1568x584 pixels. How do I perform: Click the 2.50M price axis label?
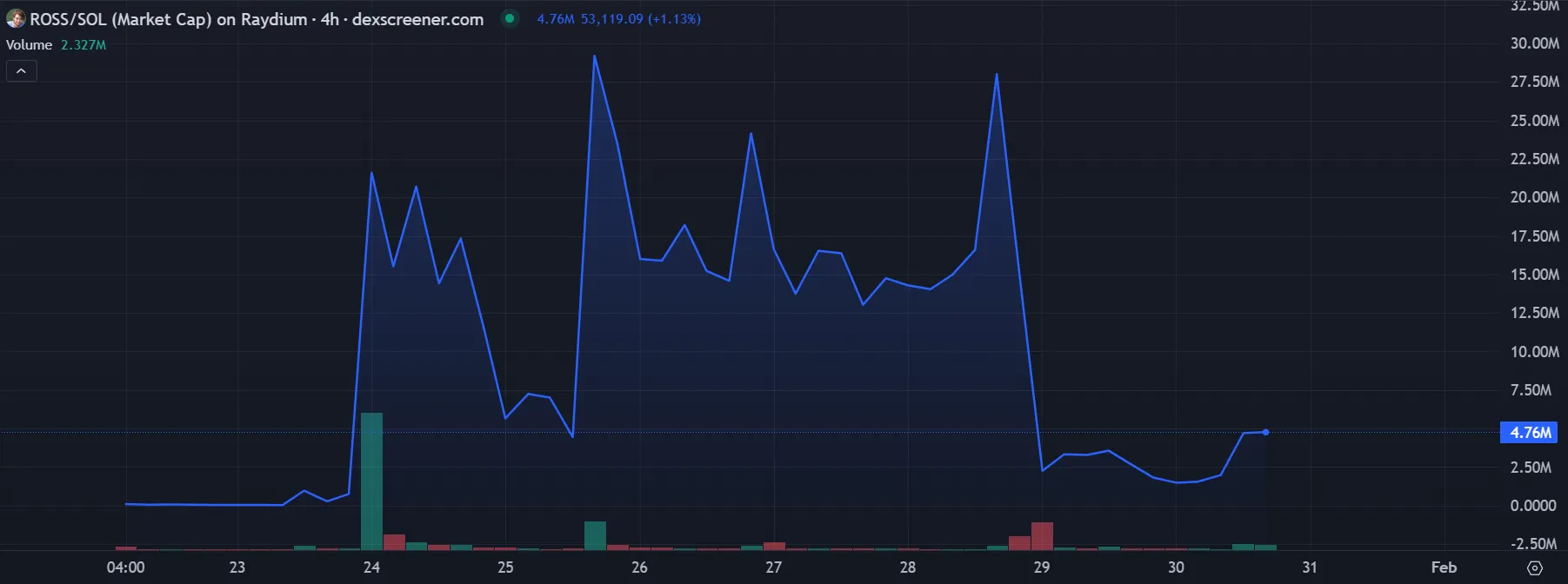(x=1531, y=468)
